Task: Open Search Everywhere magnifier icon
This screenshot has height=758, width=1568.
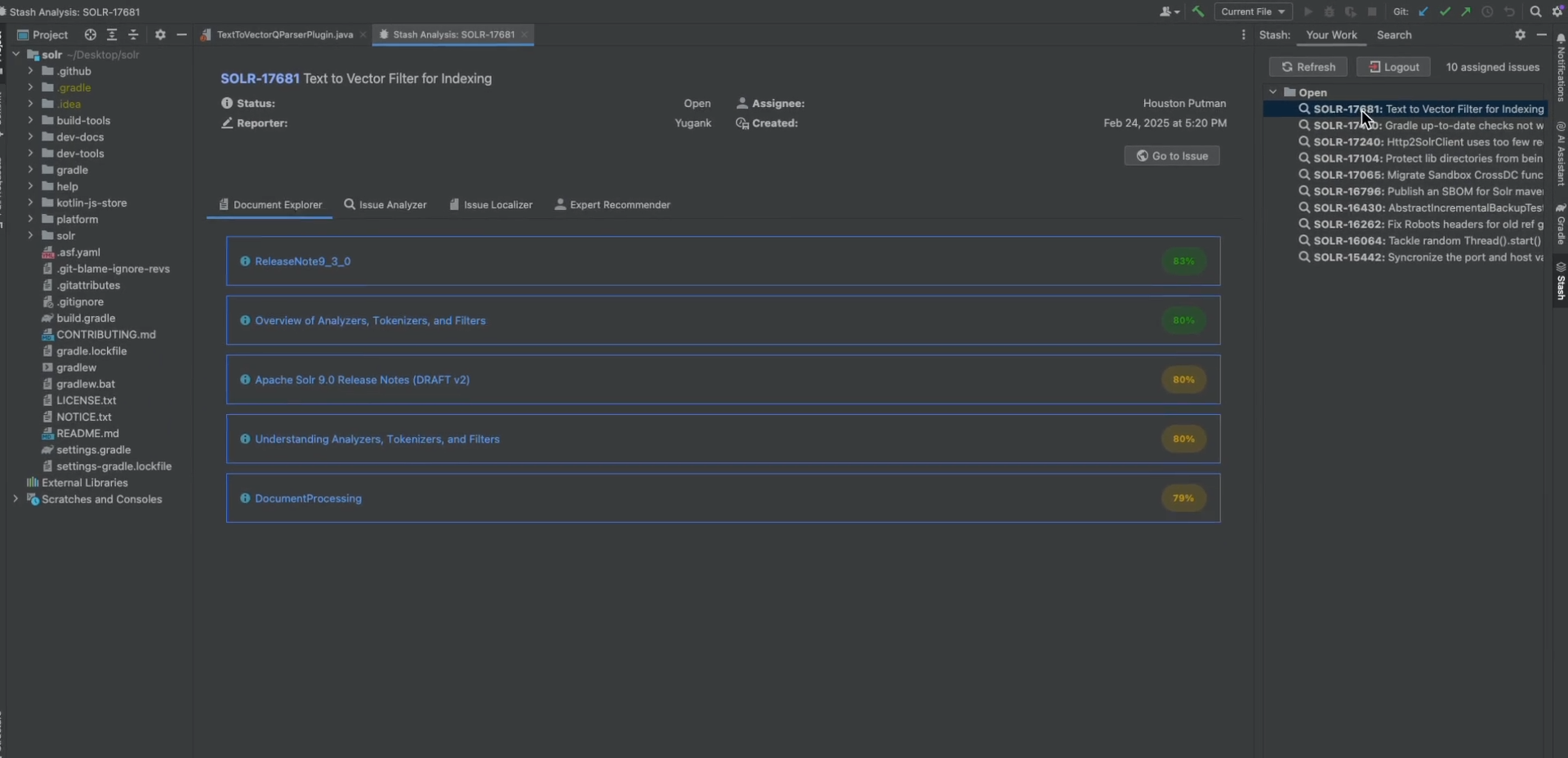Action: point(1535,11)
